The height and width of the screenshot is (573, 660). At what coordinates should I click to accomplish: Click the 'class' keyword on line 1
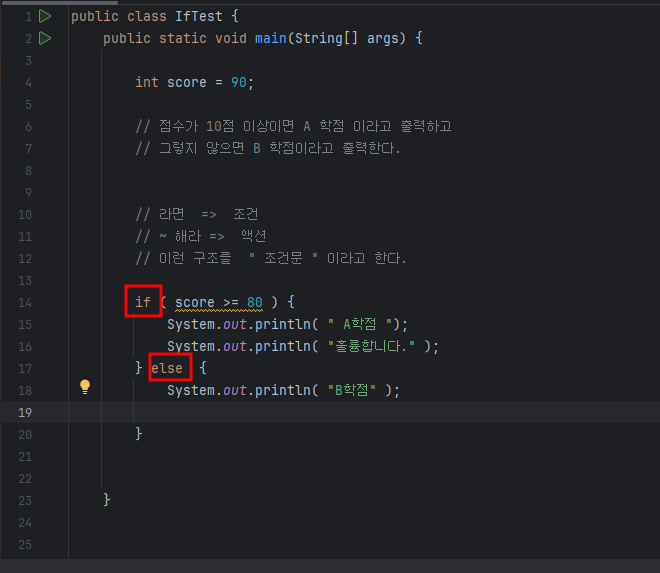[x=147, y=16]
